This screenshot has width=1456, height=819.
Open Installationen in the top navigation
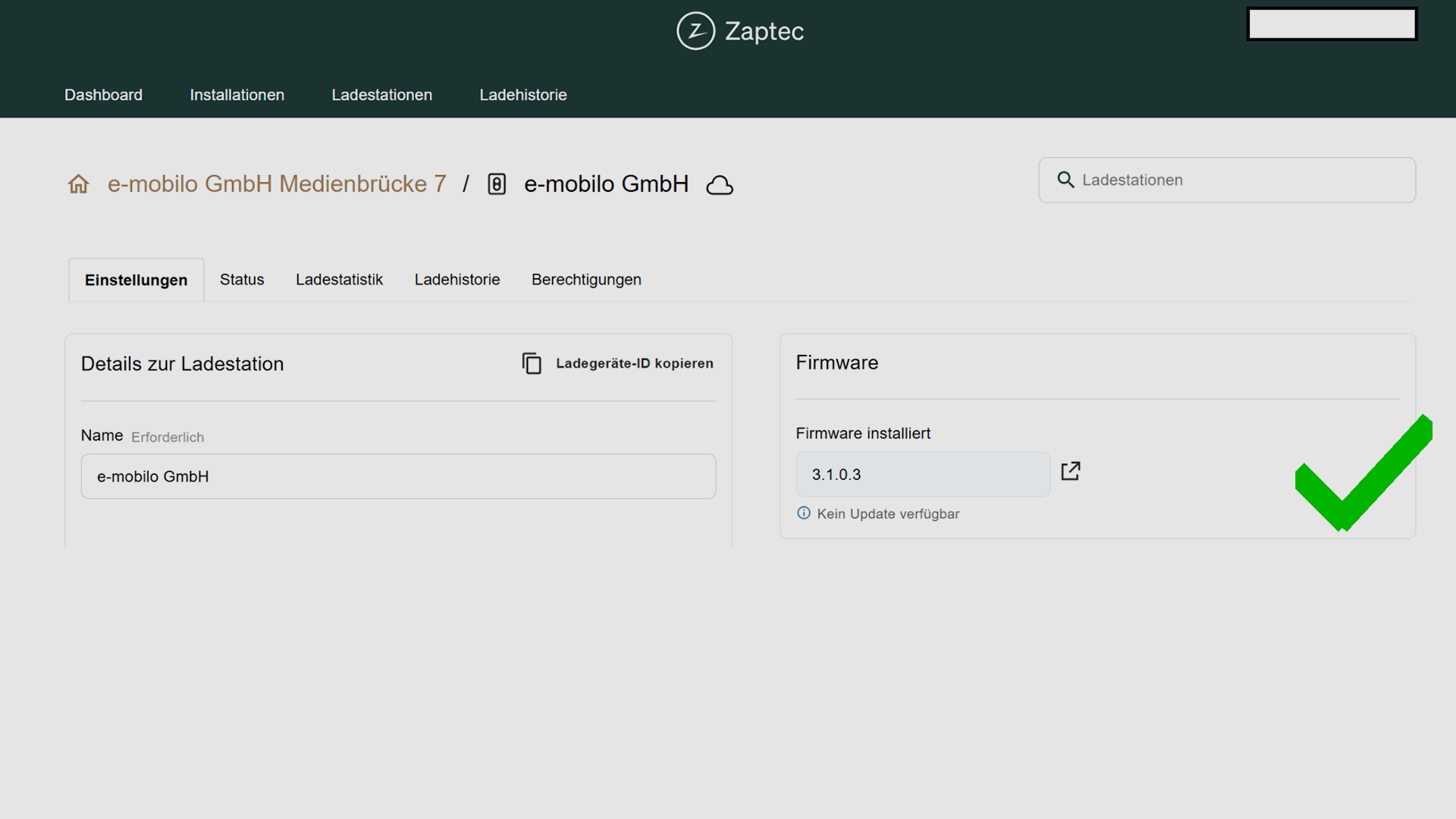coord(237,95)
